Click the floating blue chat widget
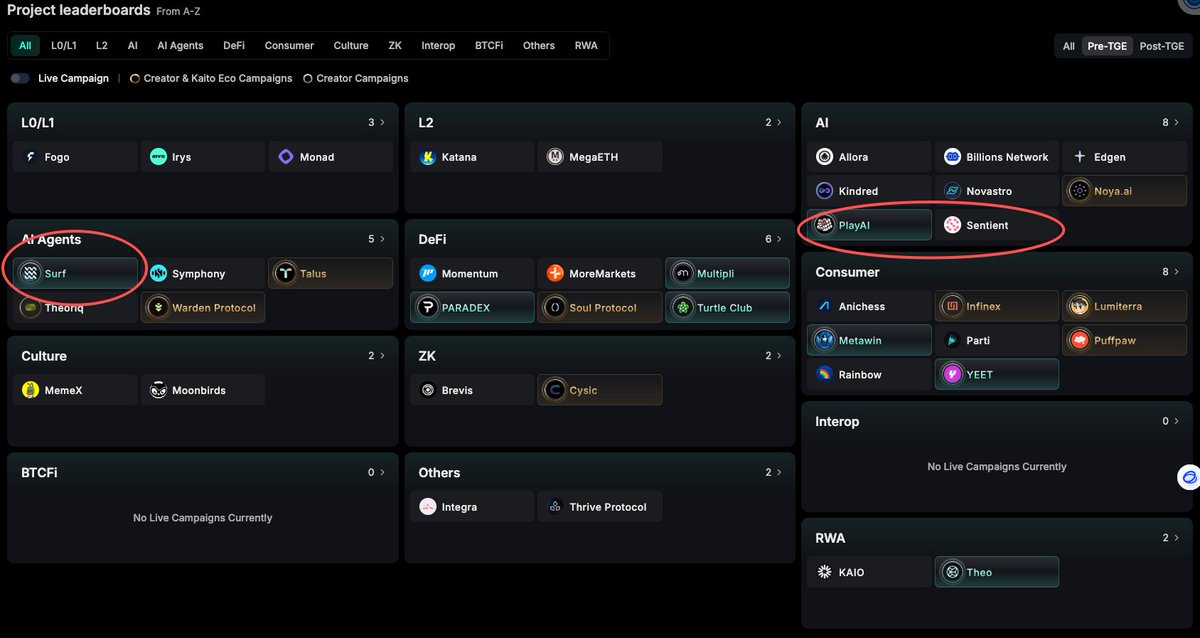Screen dimensions: 1200x638 coord(1189,479)
